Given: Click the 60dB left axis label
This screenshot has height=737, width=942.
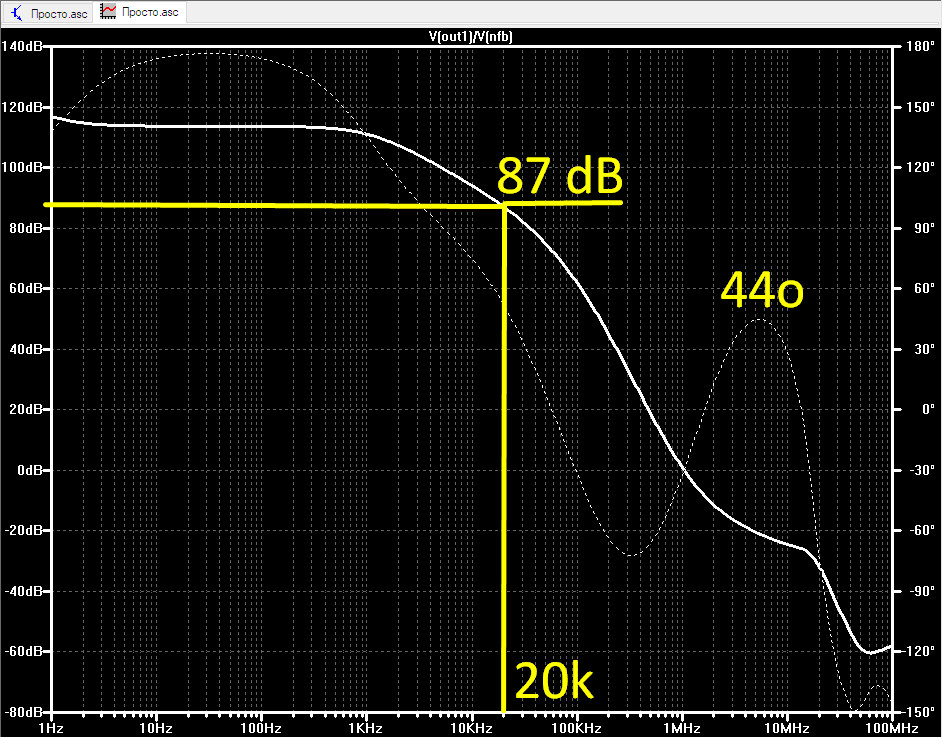Looking at the screenshot, I should [26, 288].
